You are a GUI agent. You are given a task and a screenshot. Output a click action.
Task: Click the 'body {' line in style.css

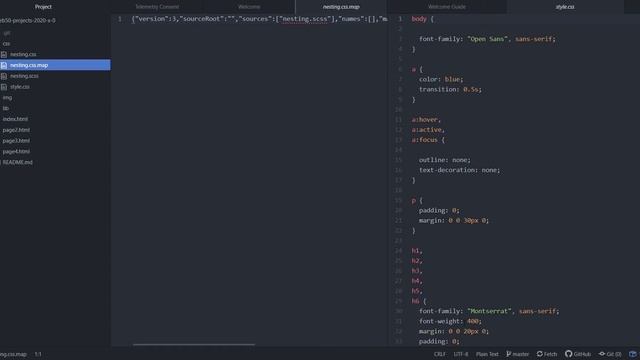point(422,19)
